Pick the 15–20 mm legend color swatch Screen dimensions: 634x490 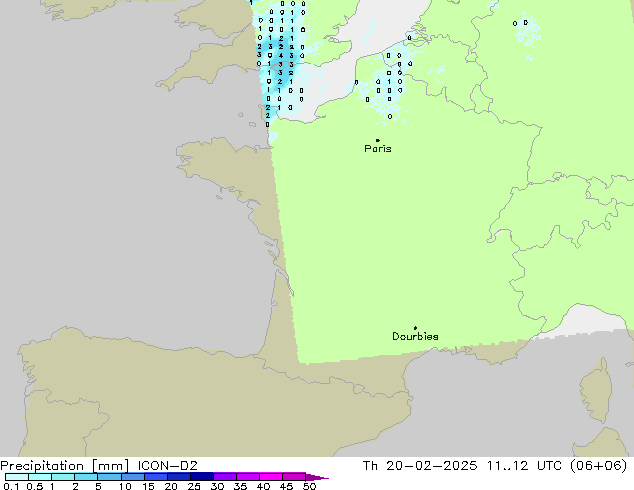coord(156,477)
